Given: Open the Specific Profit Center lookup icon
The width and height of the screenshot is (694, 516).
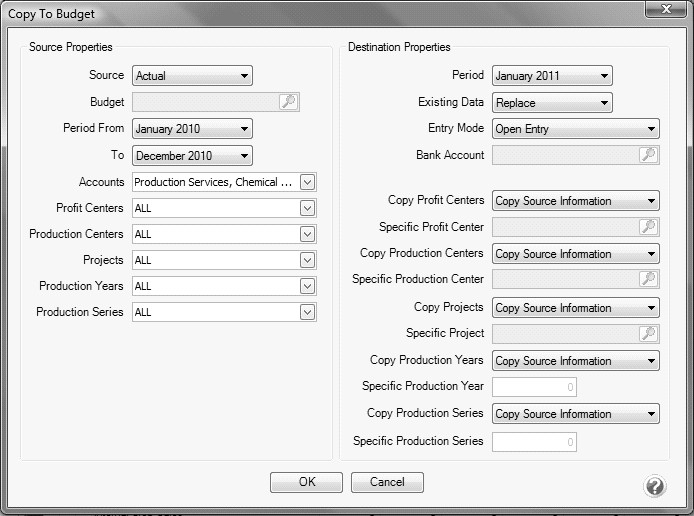Looking at the screenshot, I should 648,228.
